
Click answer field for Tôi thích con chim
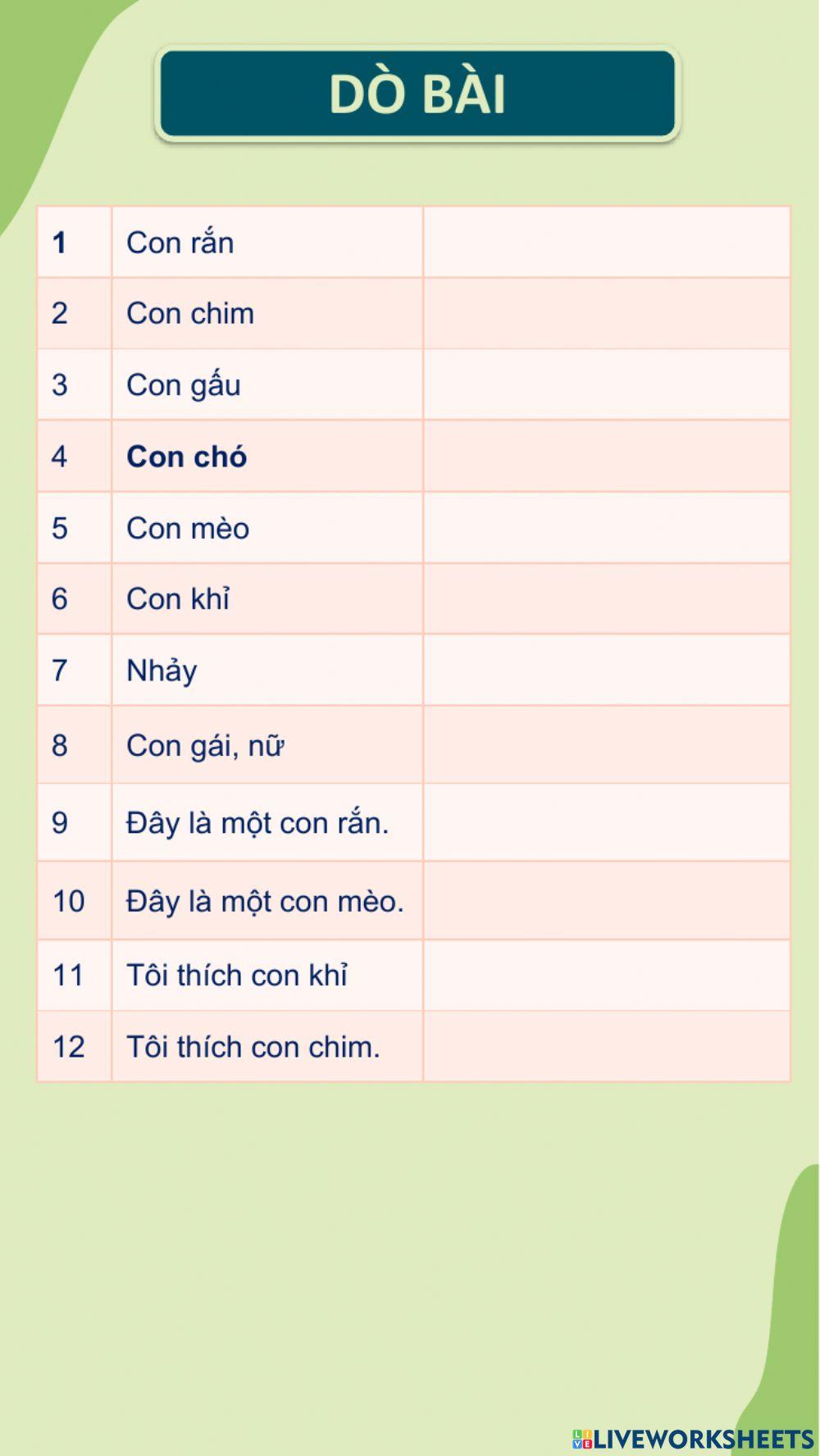click(607, 1046)
